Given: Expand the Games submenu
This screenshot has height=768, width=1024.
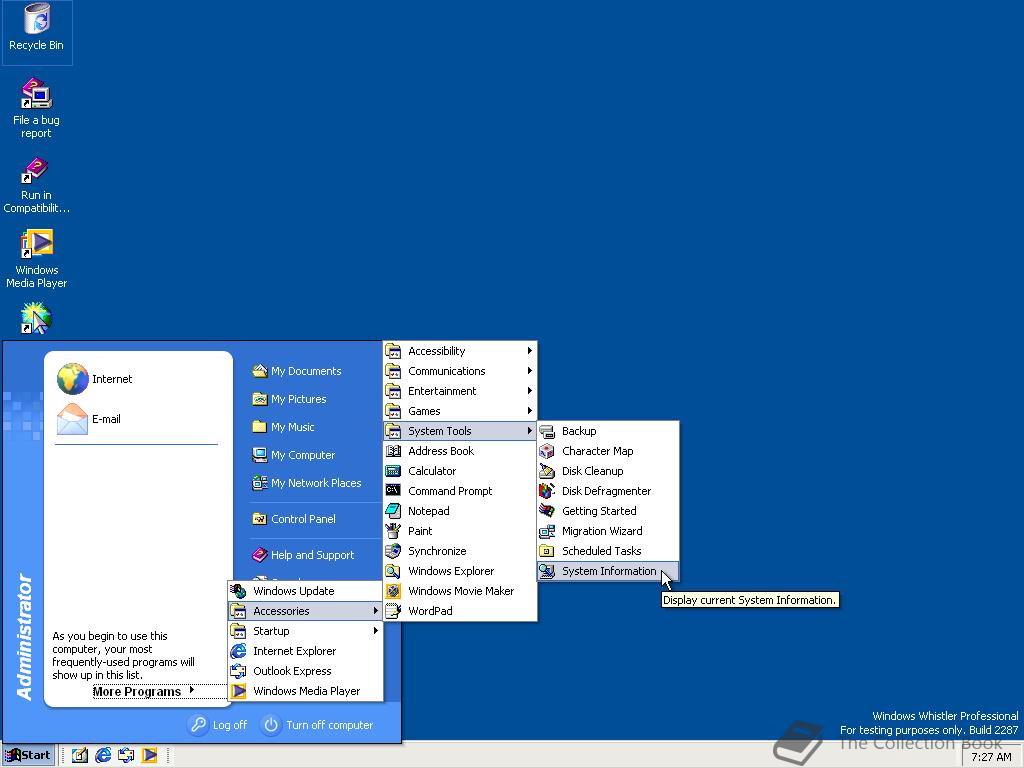Looking at the screenshot, I should click(460, 411).
